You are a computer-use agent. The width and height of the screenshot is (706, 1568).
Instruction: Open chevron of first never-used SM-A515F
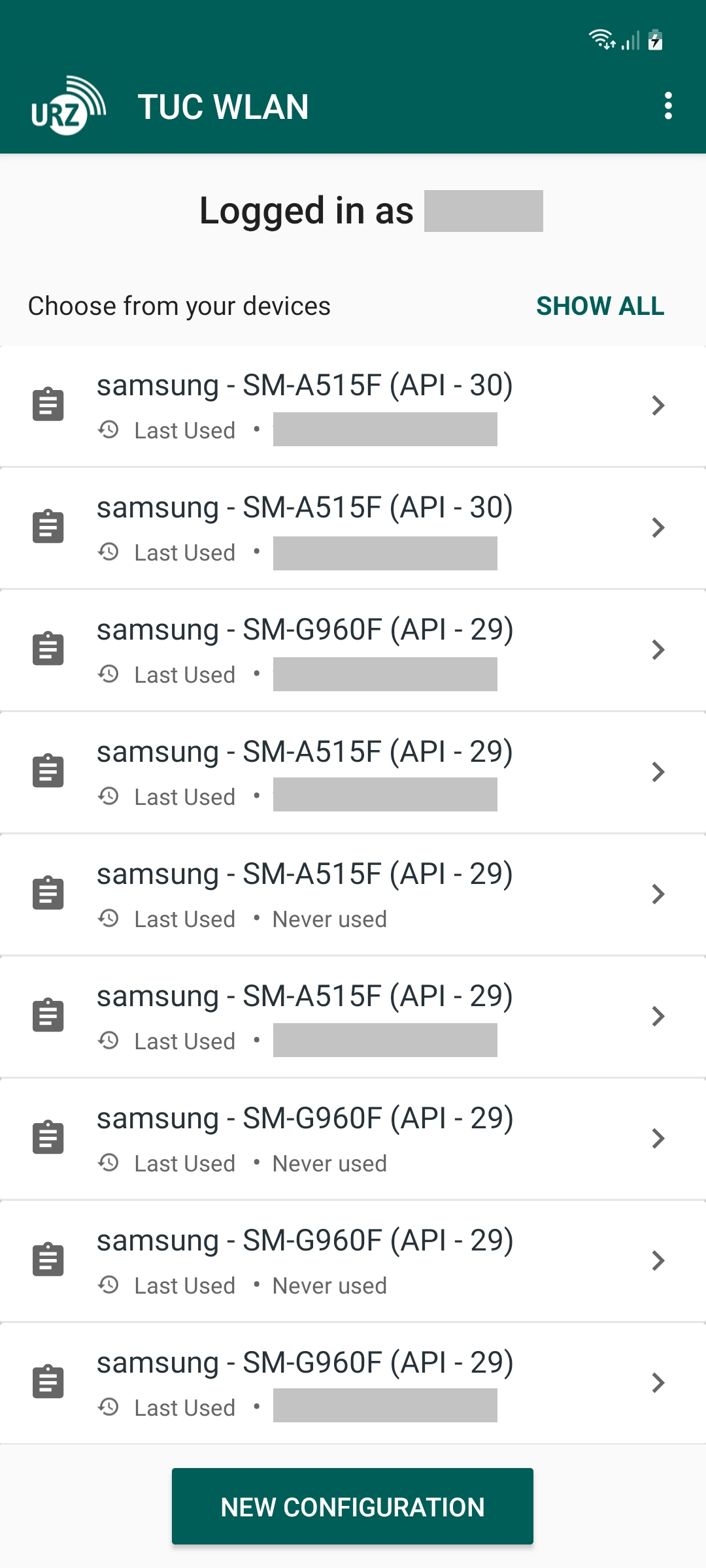pyautogui.click(x=658, y=894)
